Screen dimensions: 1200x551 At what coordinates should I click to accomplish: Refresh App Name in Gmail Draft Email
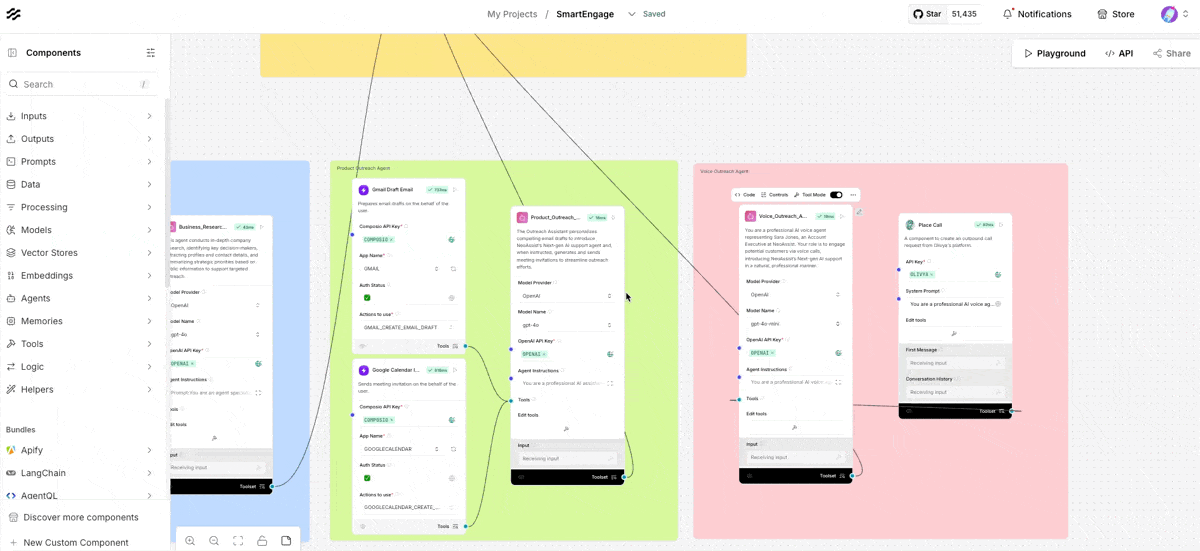point(453,269)
